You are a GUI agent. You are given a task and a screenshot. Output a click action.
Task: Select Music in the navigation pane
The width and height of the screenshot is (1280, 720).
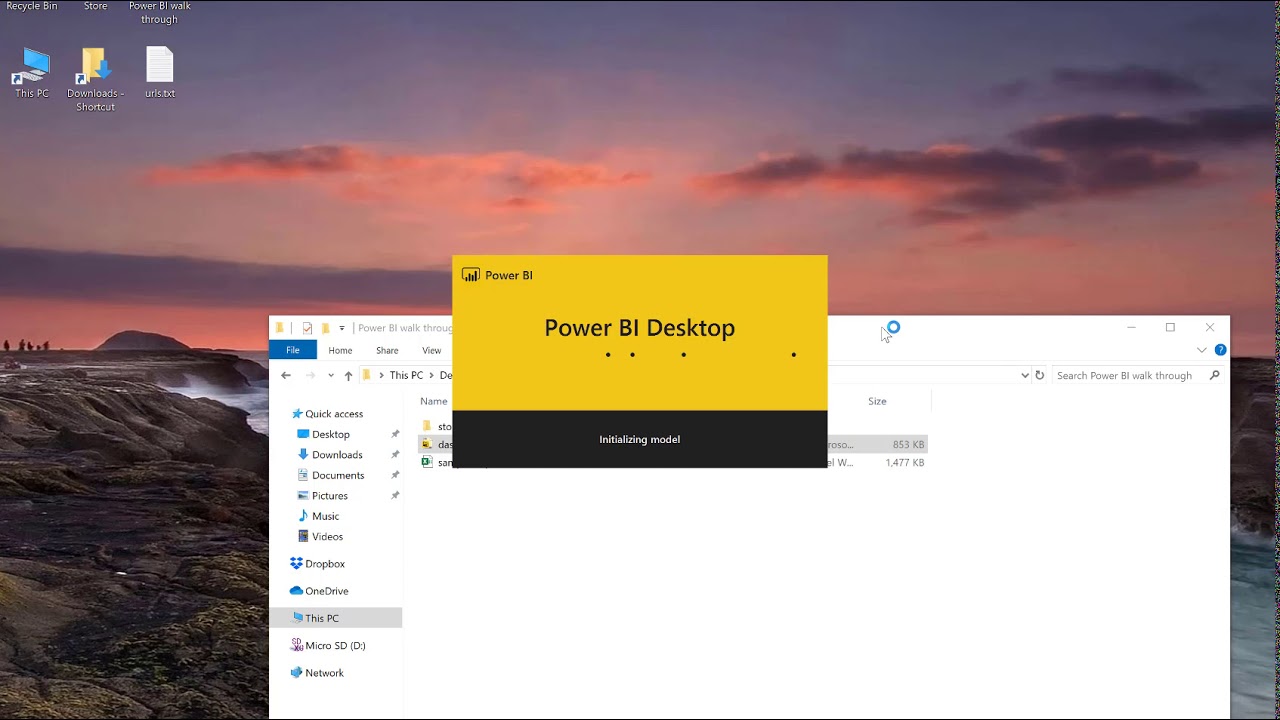325,516
